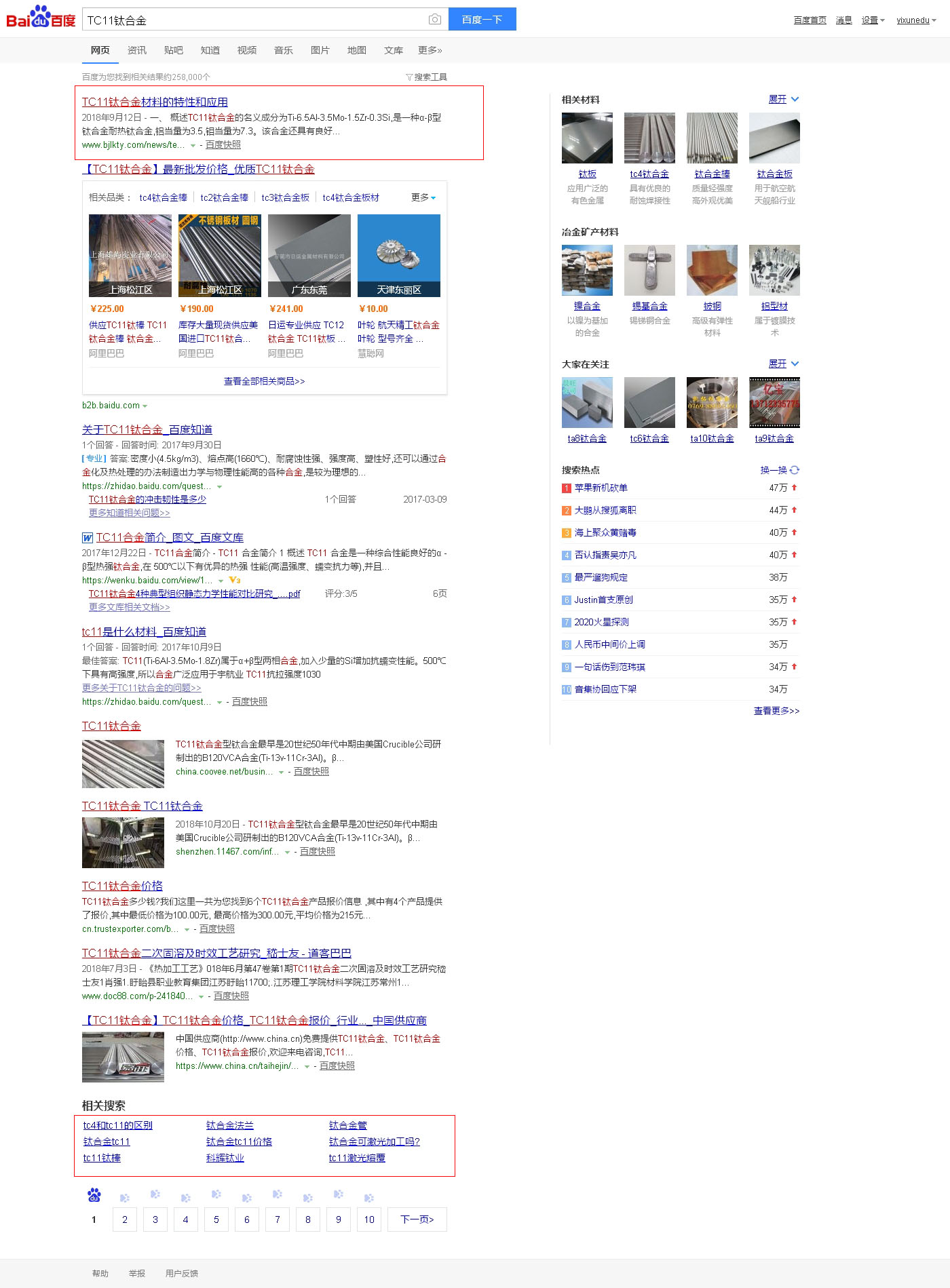Image resolution: width=950 pixels, height=1288 pixels.
Task: Open 钛板 material thumbnail
Action: pos(587,138)
